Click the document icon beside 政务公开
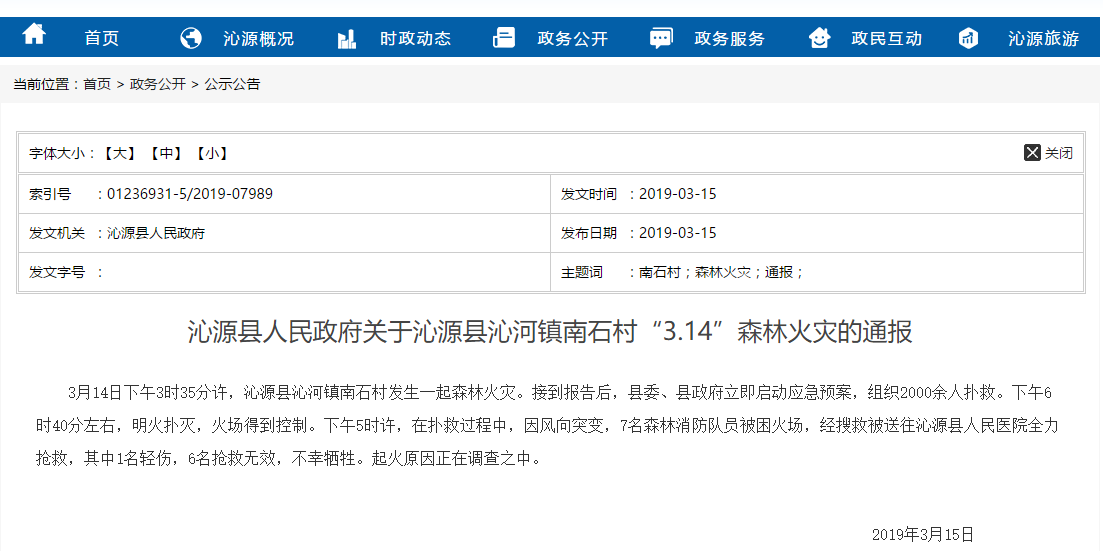1103x551 pixels. [504, 37]
